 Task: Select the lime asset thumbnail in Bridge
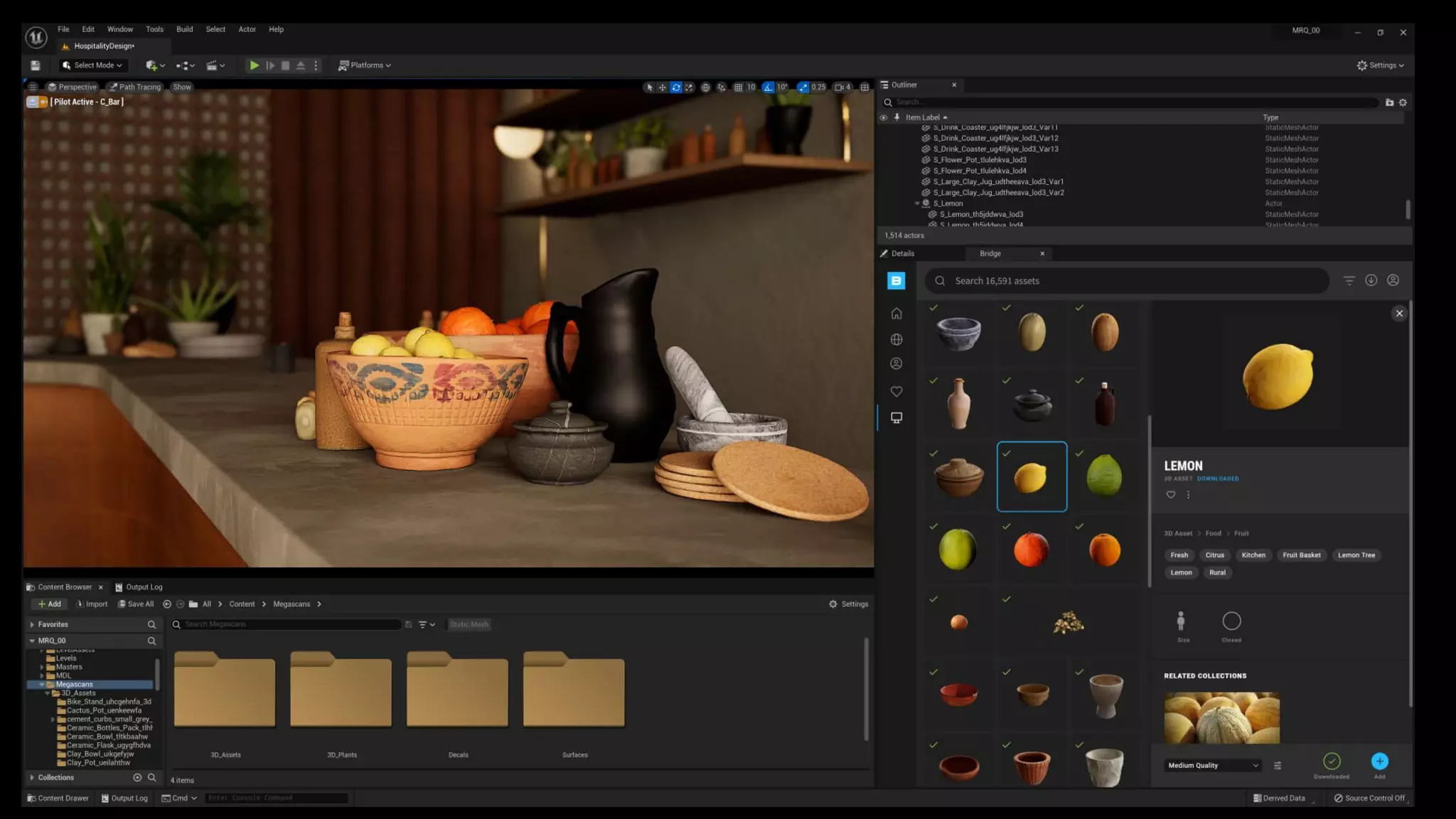pyautogui.click(x=1104, y=476)
